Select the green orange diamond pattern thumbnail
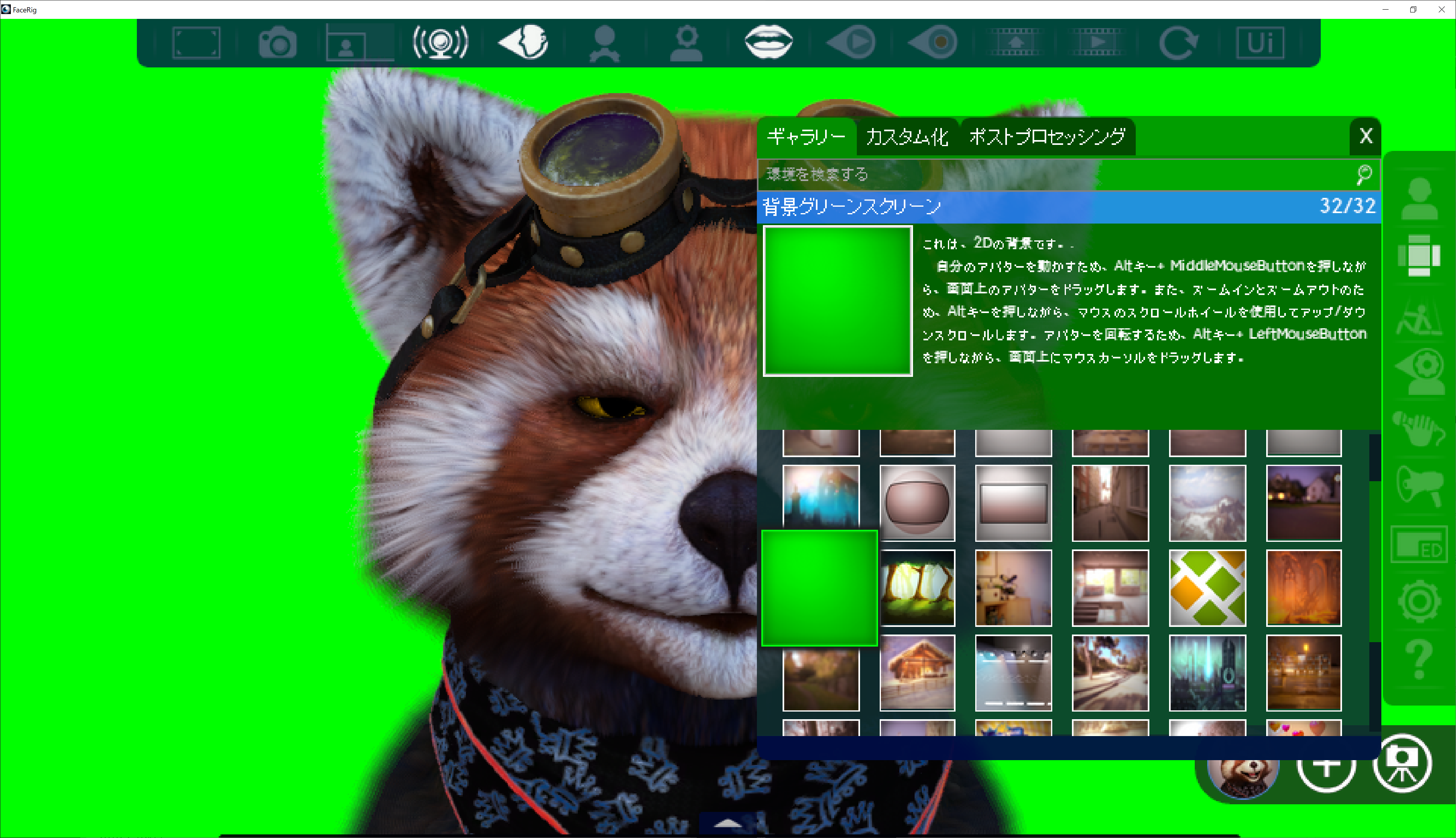1456x838 pixels. [x=1208, y=588]
